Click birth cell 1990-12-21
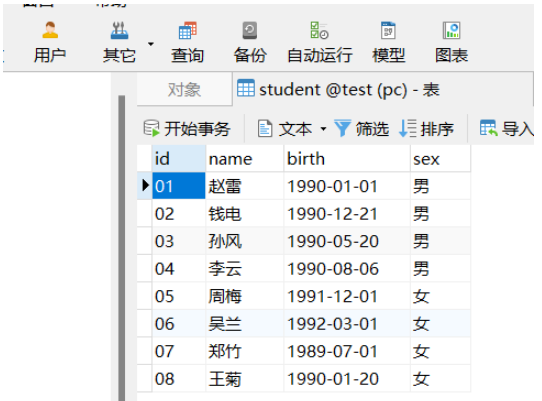Image resolution: width=542 pixels, height=401 pixels. coord(347,214)
